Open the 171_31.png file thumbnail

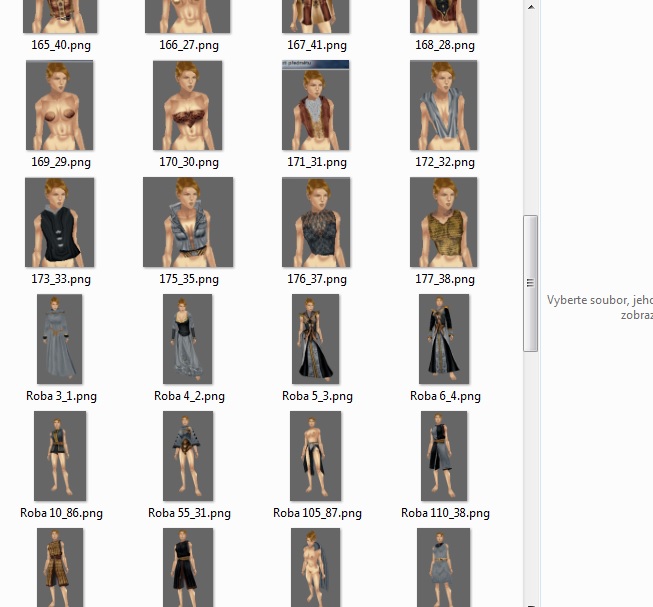(316, 105)
